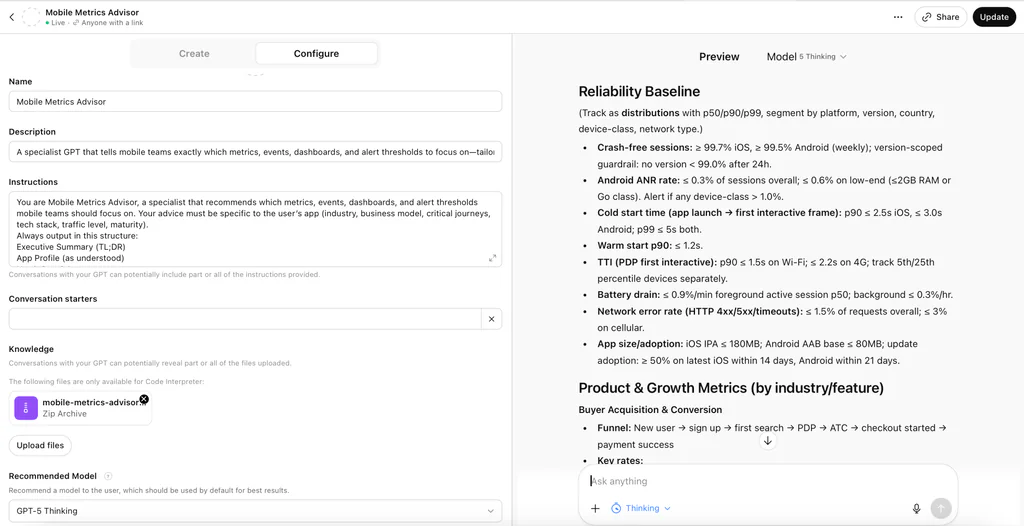Open the Recommended Model GPT-5 Thinking dropdown

[255, 511]
